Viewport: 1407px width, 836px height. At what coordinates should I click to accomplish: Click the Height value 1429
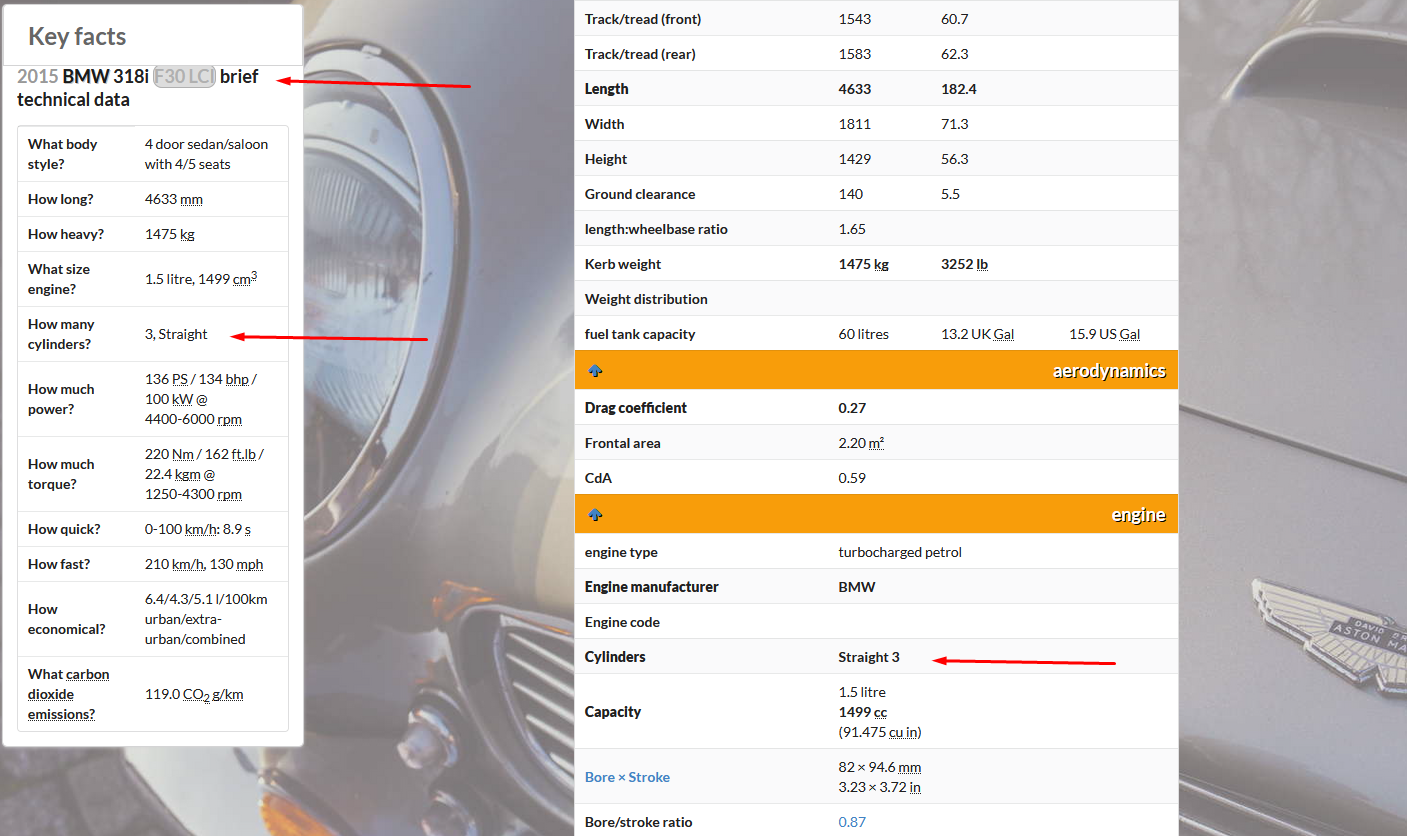click(x=855, y=159)
